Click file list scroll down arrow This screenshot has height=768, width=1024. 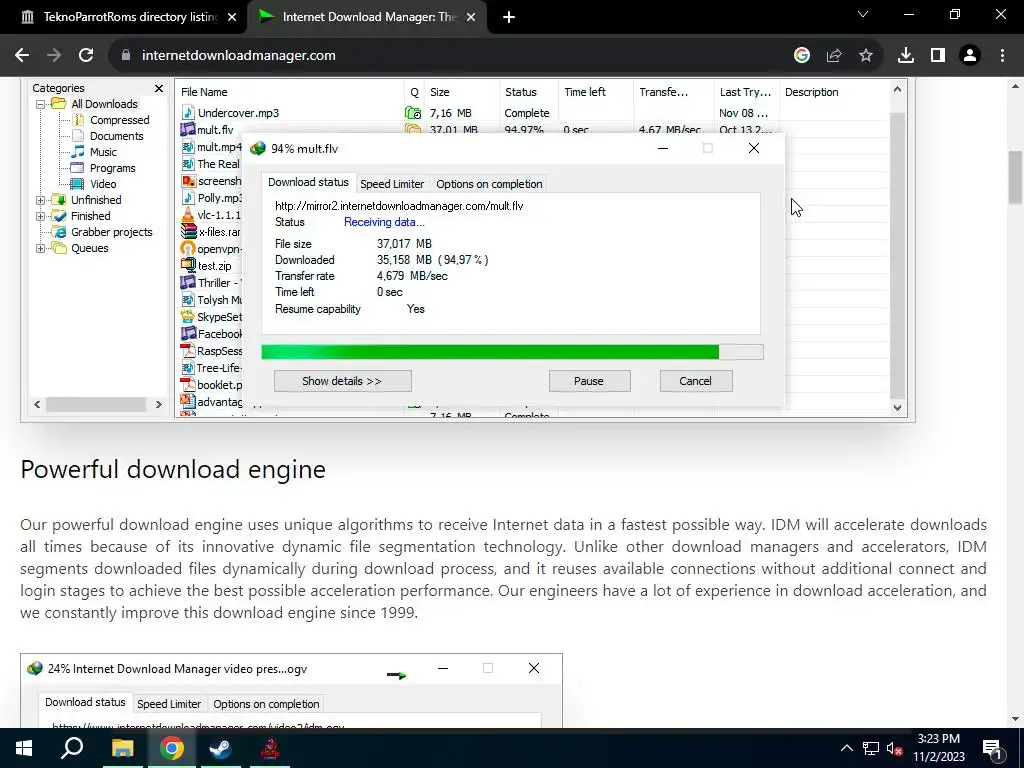[x=897, y=408]
